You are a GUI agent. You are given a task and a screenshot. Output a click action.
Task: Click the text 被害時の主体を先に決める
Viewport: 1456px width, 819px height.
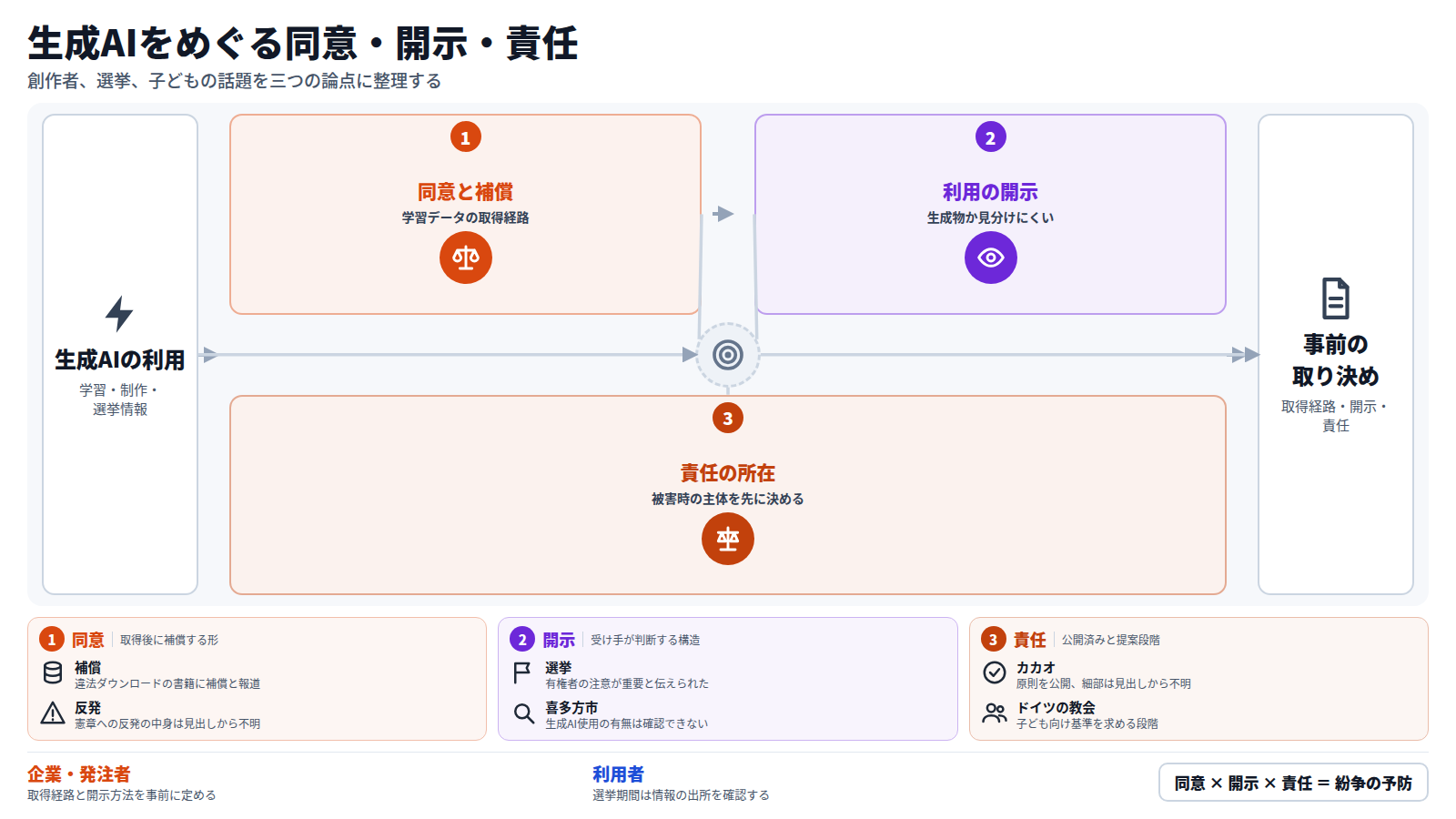pos(728,499)
